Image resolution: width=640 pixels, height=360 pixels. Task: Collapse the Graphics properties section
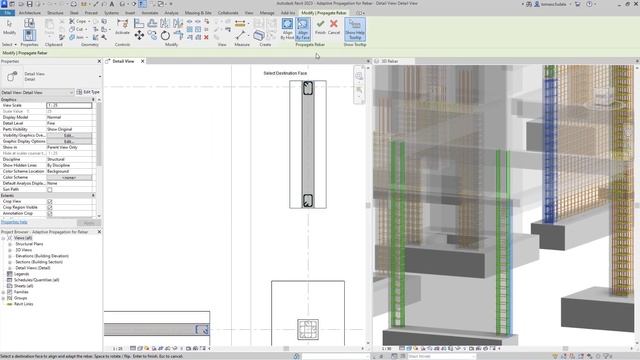(93, 100)
